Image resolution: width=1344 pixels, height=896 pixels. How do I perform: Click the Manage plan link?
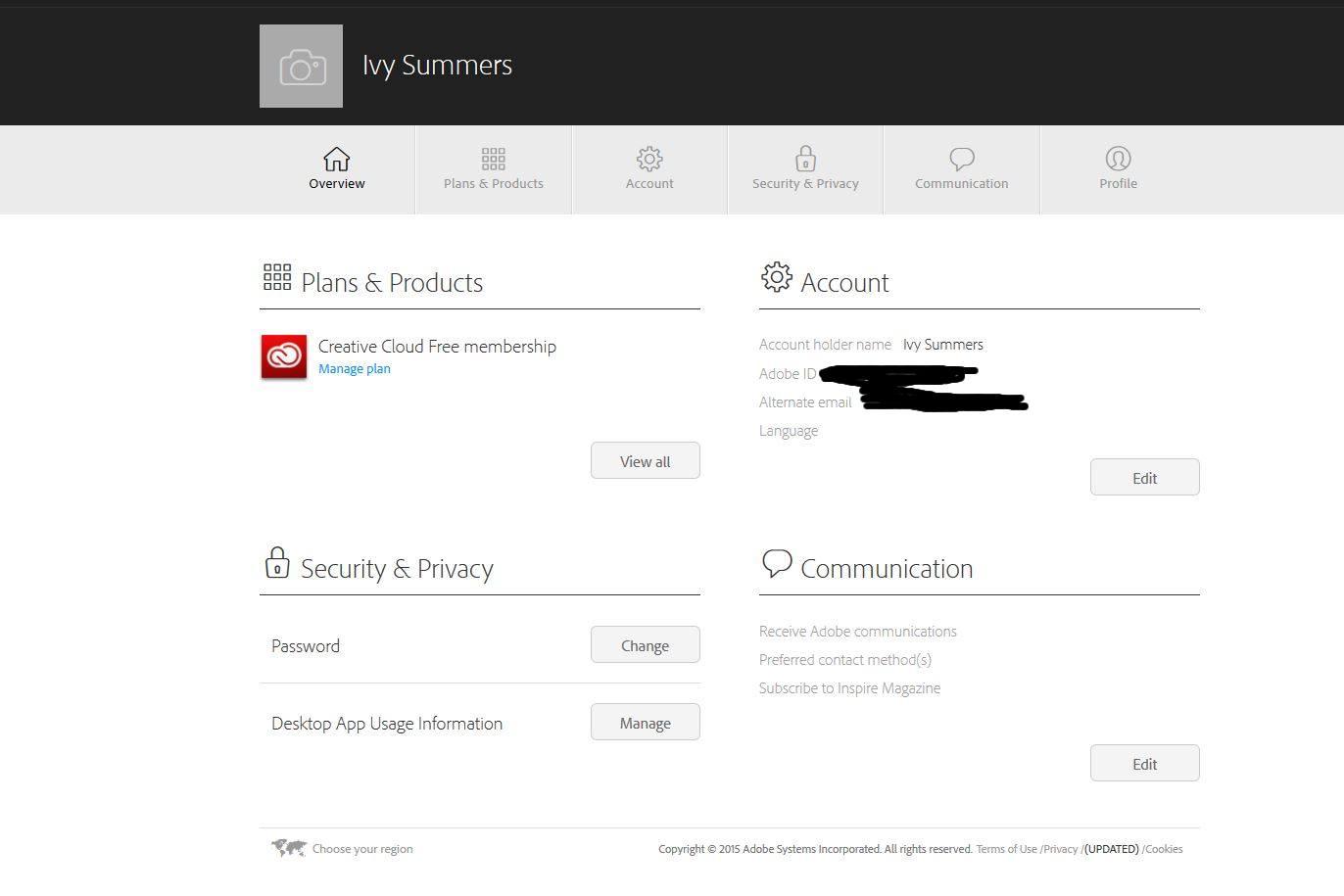(355, 369)
